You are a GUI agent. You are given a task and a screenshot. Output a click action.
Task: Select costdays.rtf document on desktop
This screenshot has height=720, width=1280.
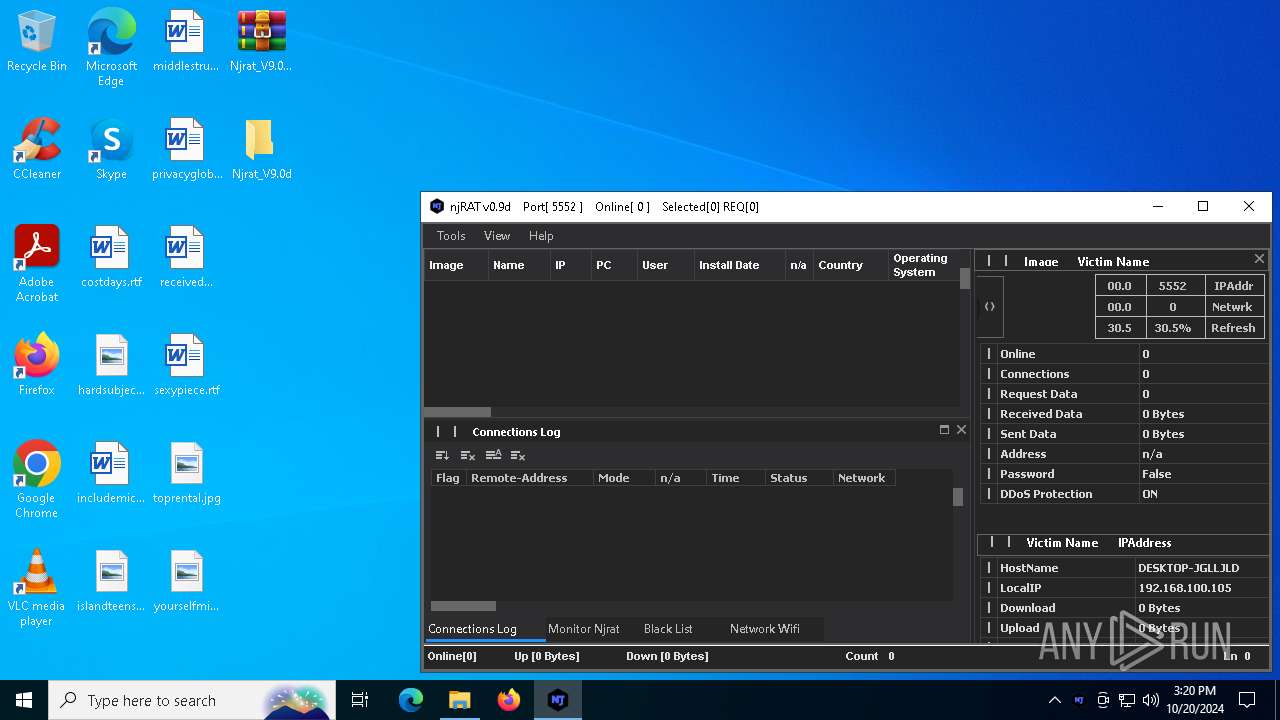pyautogui.click(x=111, y=258)
